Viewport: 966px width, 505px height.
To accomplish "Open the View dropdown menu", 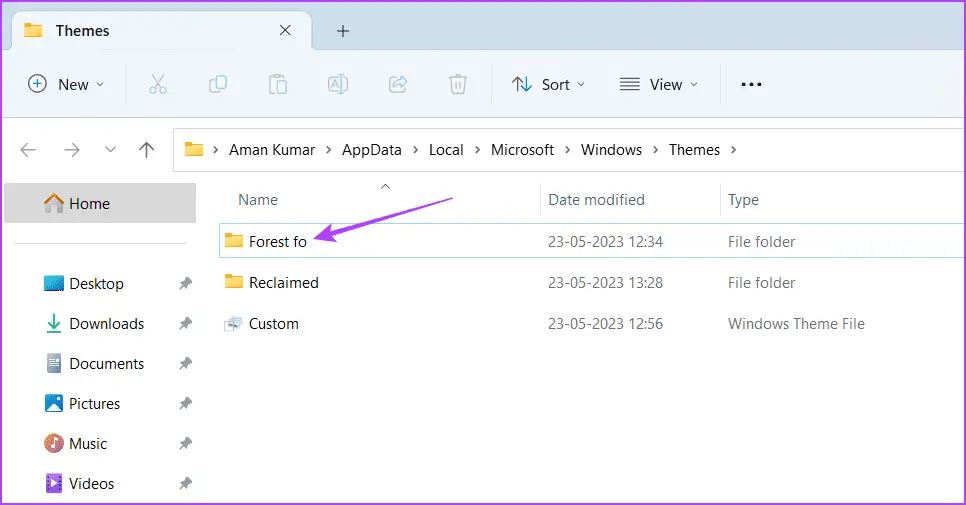I will [x=659, y=84].
